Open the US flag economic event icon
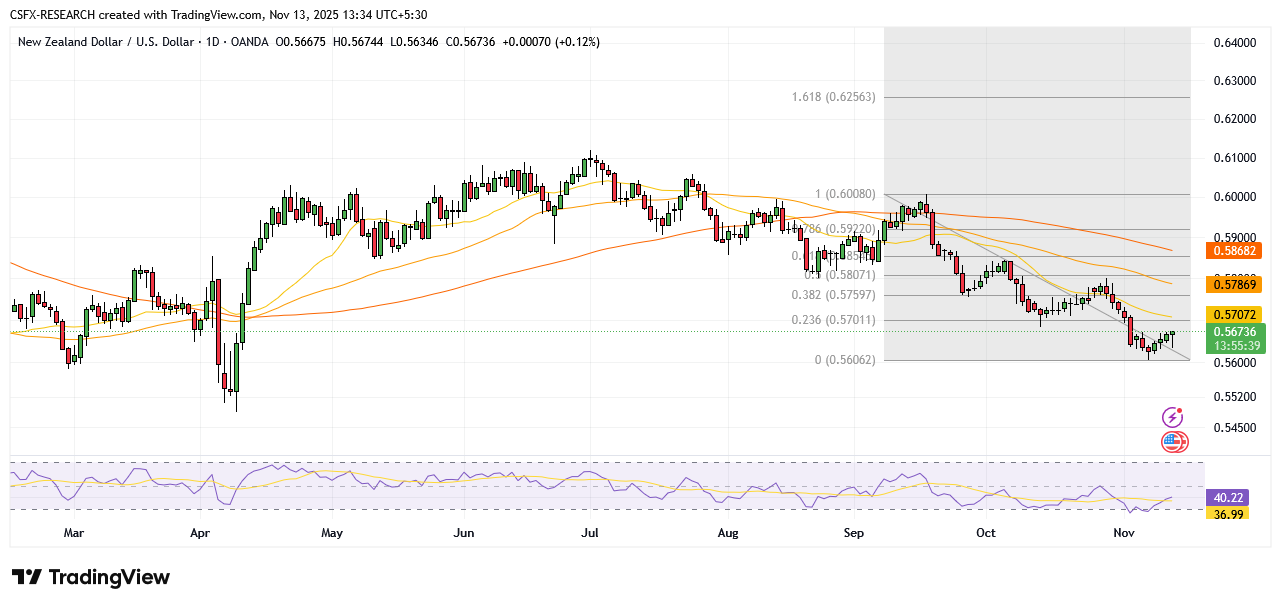1281x607 pixels. coord(1173,441)
